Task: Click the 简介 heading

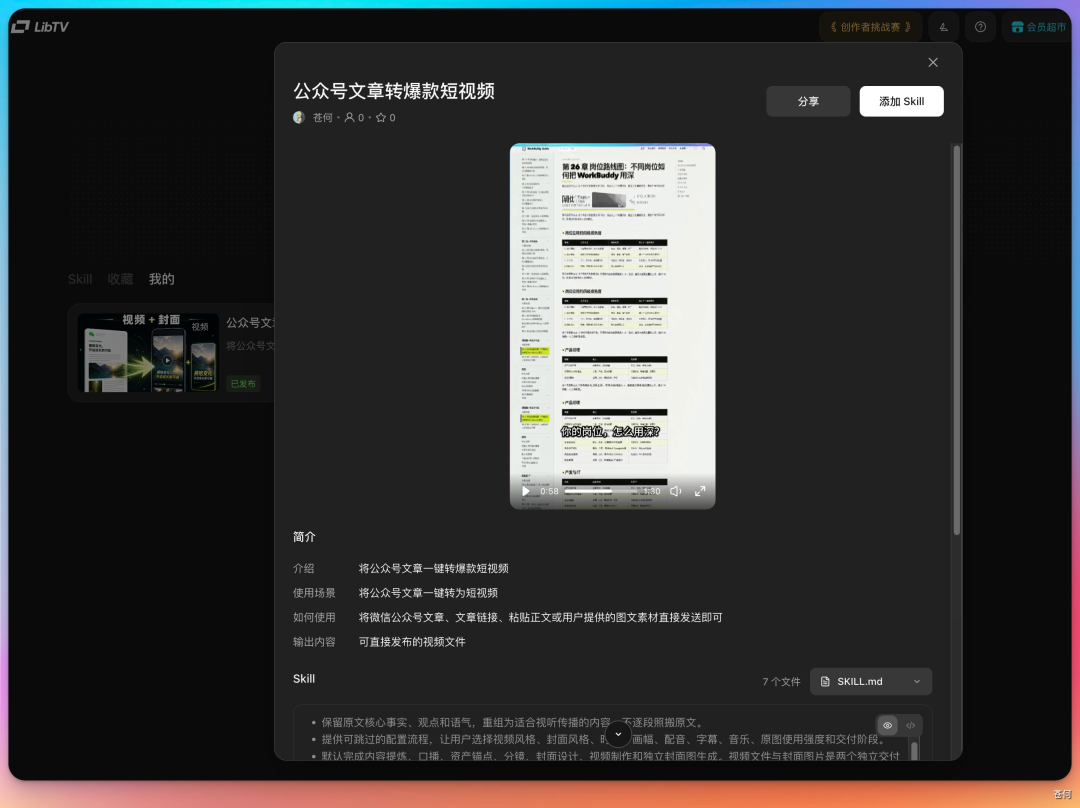Action: click(304, 537)
